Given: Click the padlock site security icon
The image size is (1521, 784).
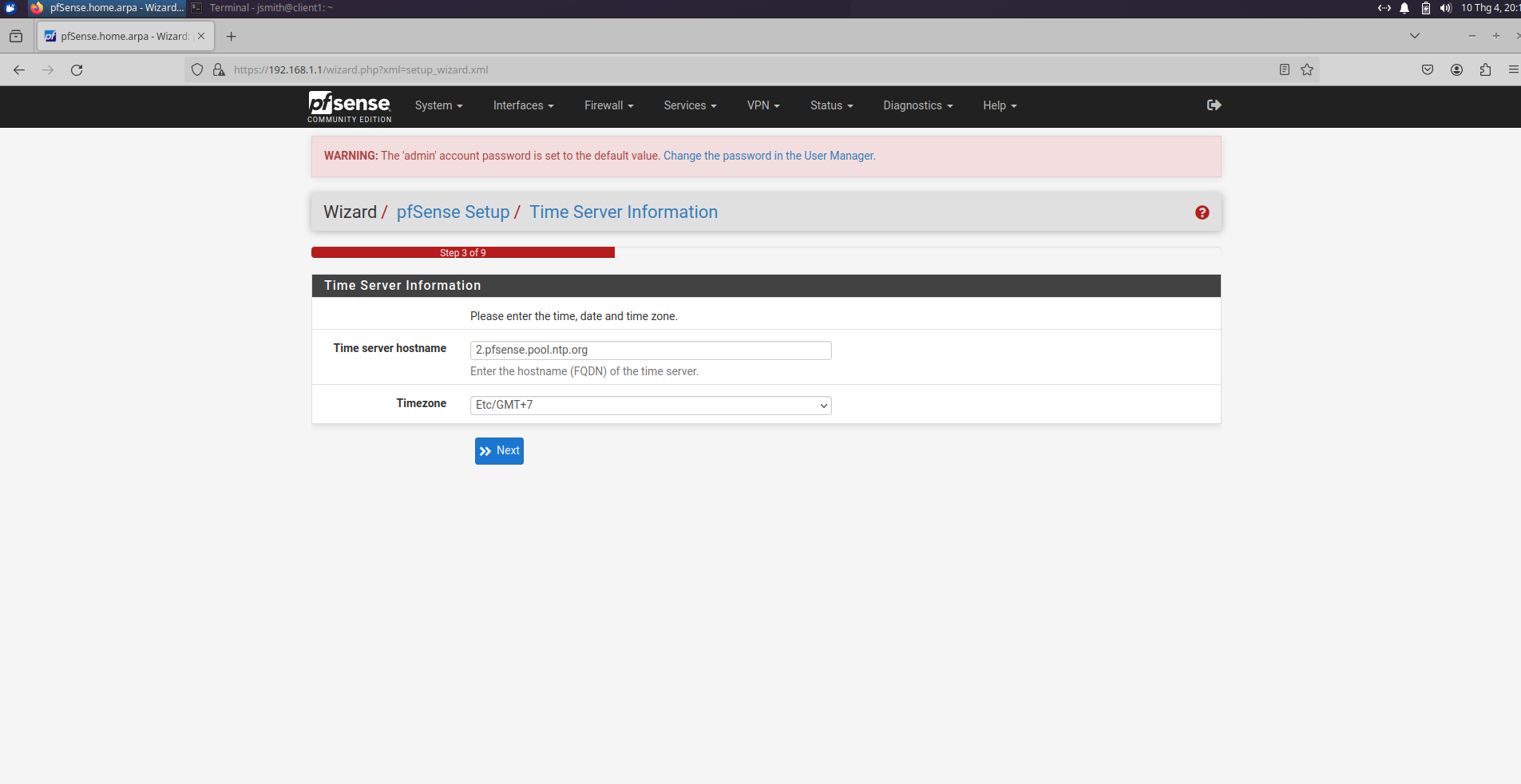Looking at the screenshot, I should coord(219,69).
